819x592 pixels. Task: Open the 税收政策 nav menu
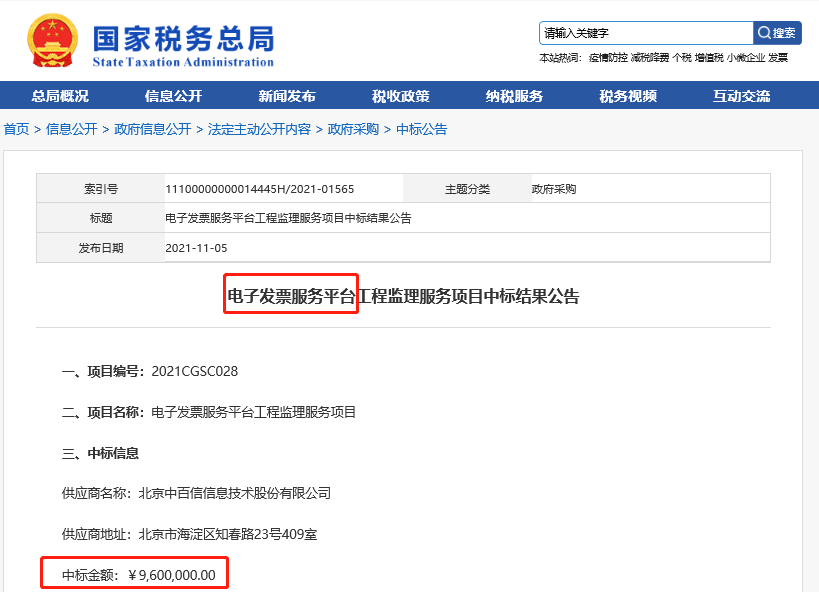[401, 96]
